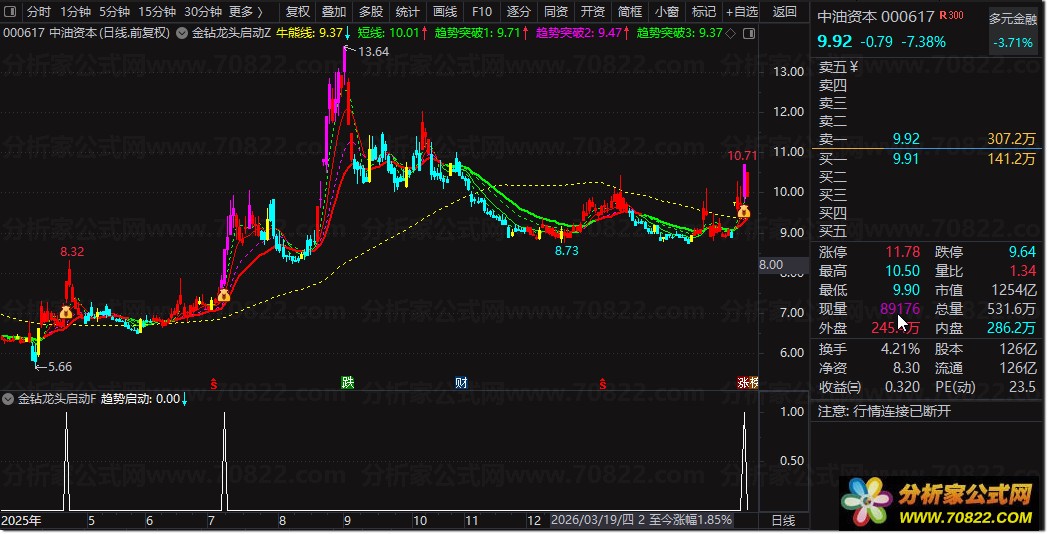Click the red 涨 event marker
This screenshot has width=1049, height=534.
pos(745,382)
